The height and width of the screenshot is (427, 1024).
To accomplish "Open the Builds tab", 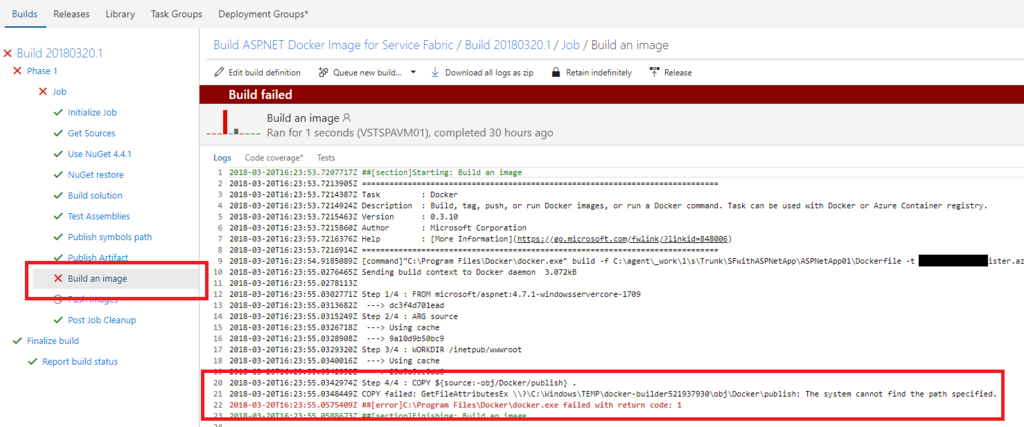I will (x=25, y=14).
